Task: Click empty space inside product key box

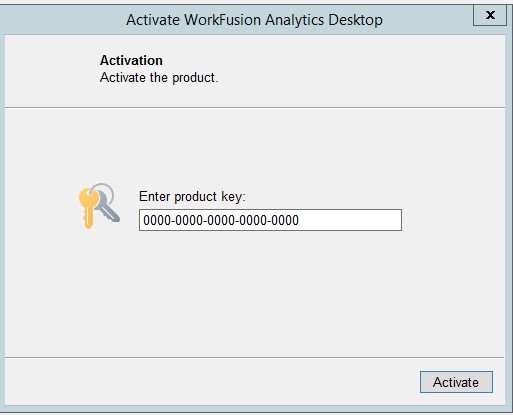Action: pyautogui.click(x=350, y=220)
